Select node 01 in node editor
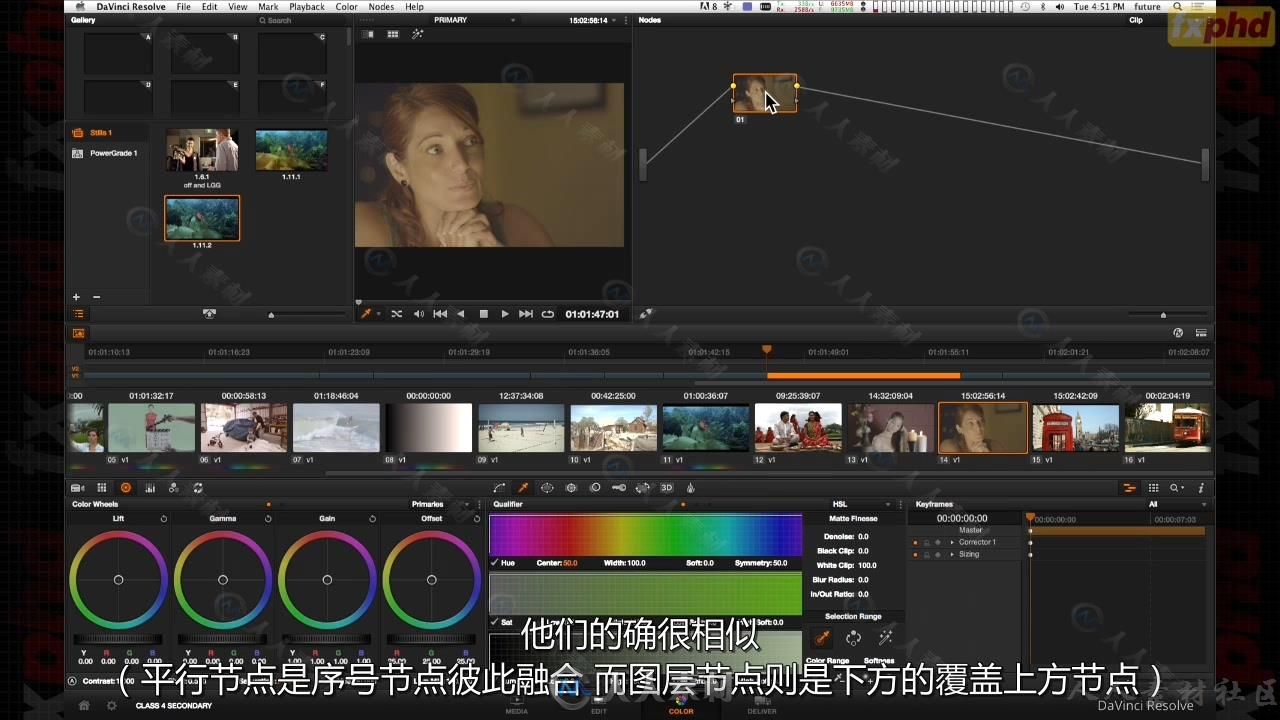 [x=765, y=93]
